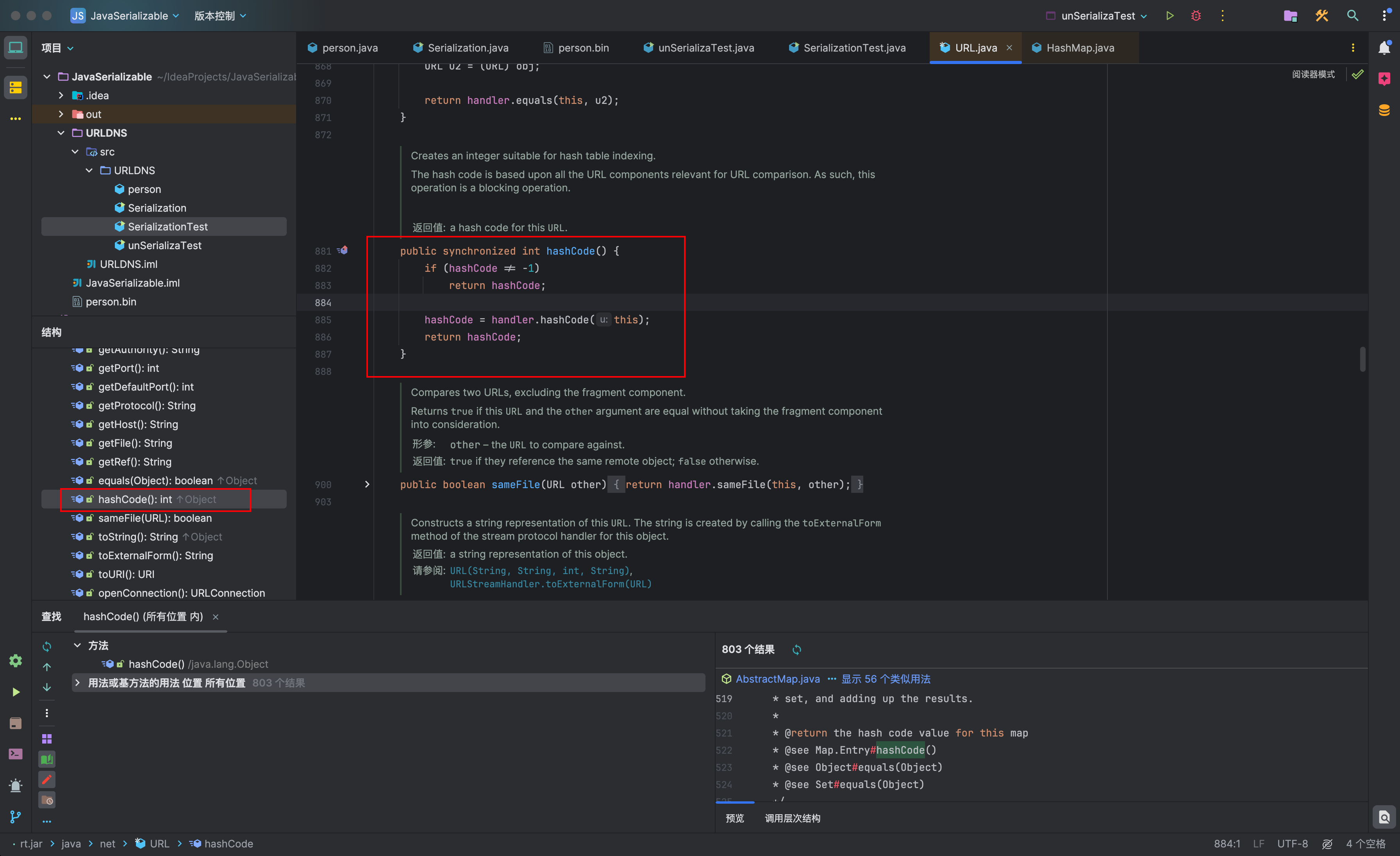Open the Terminal tool window icon
The image size is (1400, 856).
click(x=15, y=754)
